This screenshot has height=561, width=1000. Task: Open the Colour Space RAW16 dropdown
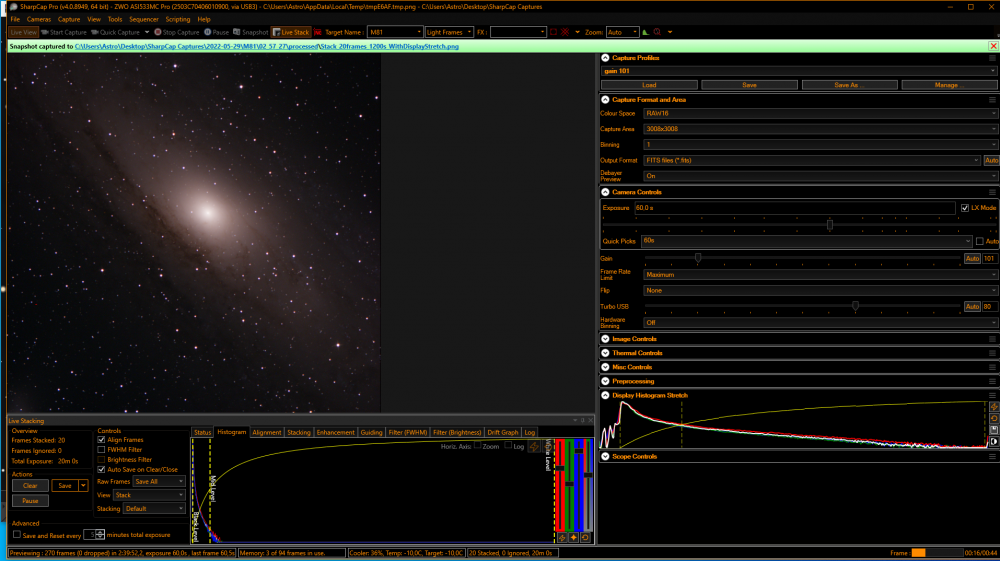pyautogui.click(x=820, y=113)
